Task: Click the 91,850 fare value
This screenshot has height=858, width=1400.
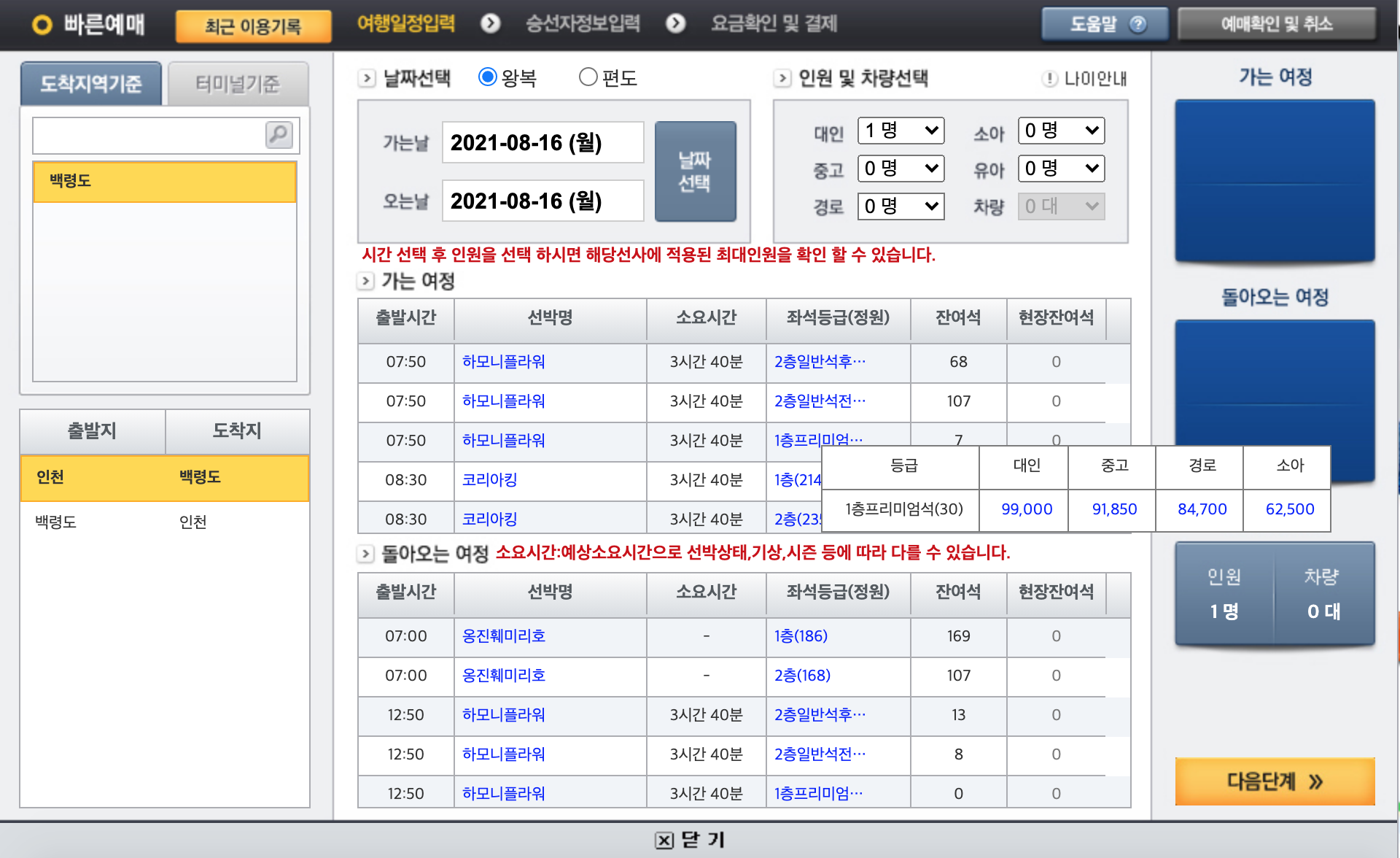Action: pos(1114,509)
